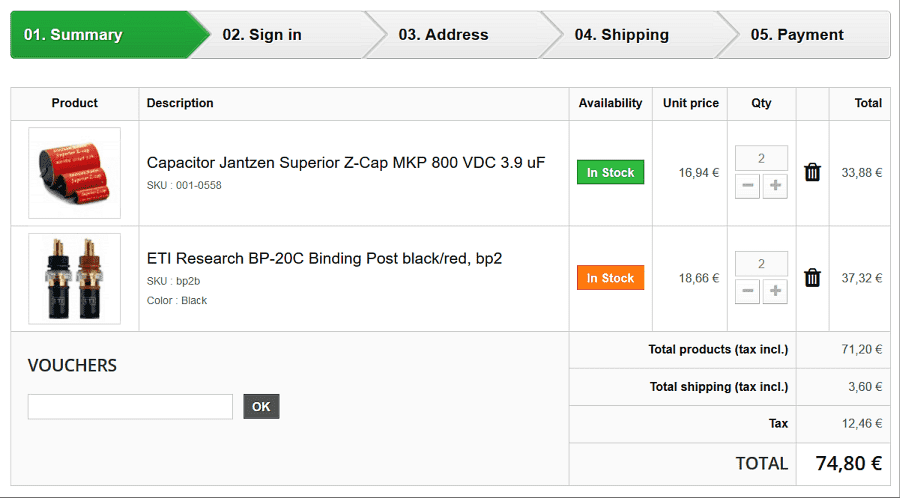Click the capacitor quantity text box
The image size is (900, 498).
tap(761, 158)
